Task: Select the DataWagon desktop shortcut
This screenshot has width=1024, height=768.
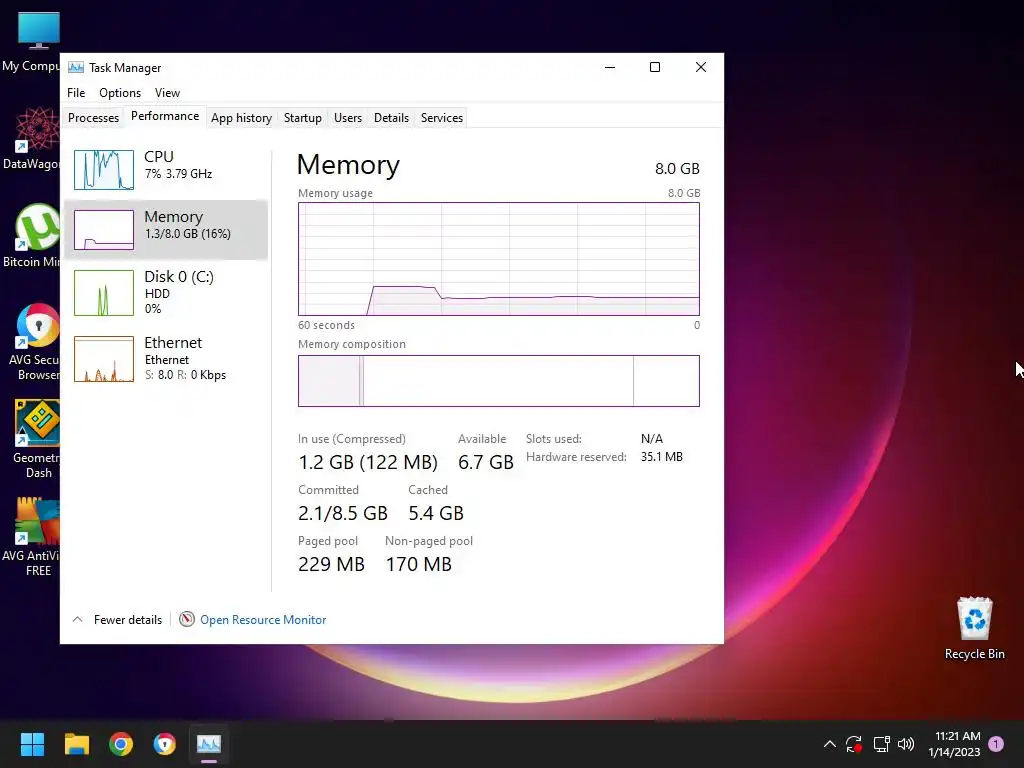Action: pos(31,138)
